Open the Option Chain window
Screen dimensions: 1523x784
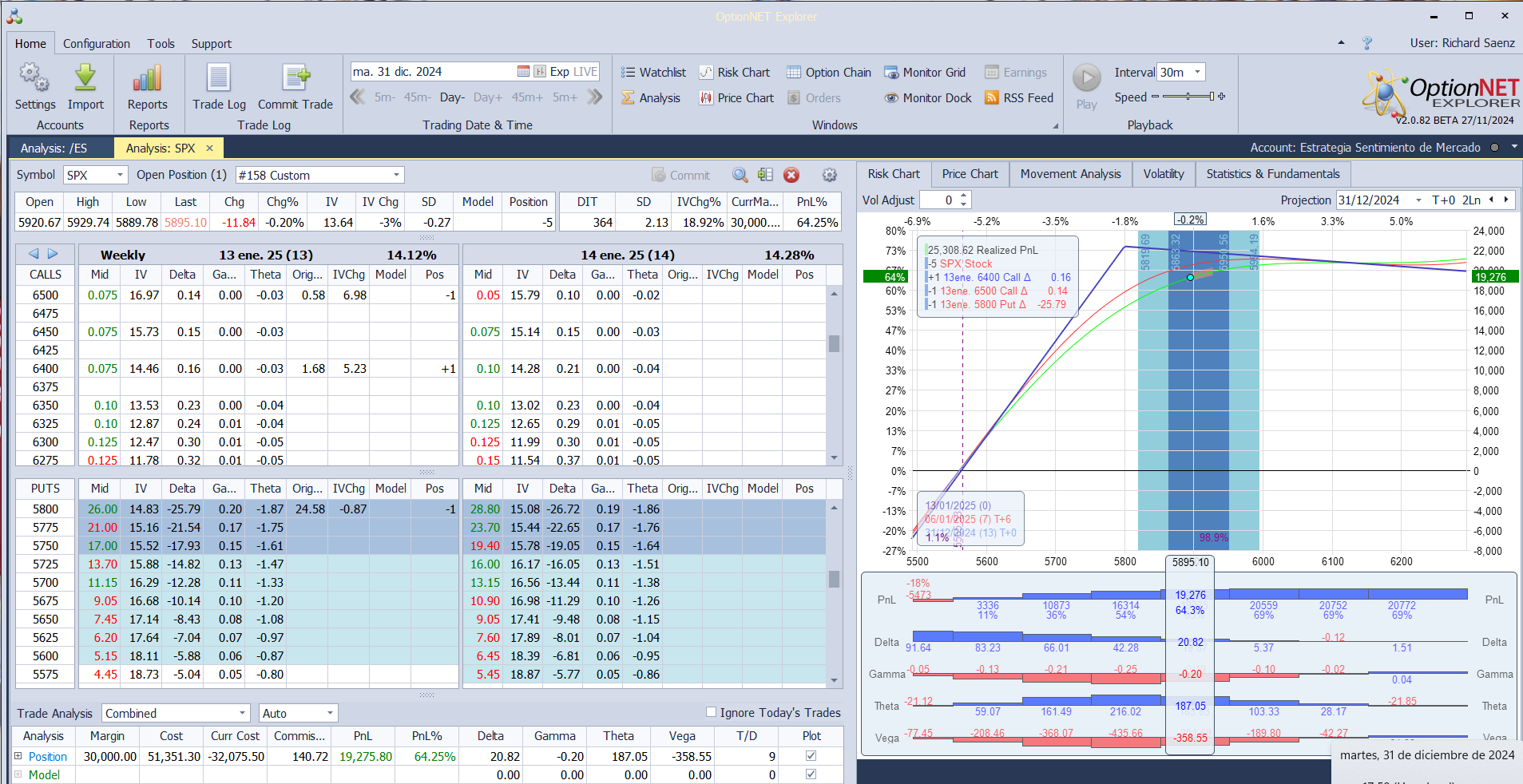(x=828, y=73)
